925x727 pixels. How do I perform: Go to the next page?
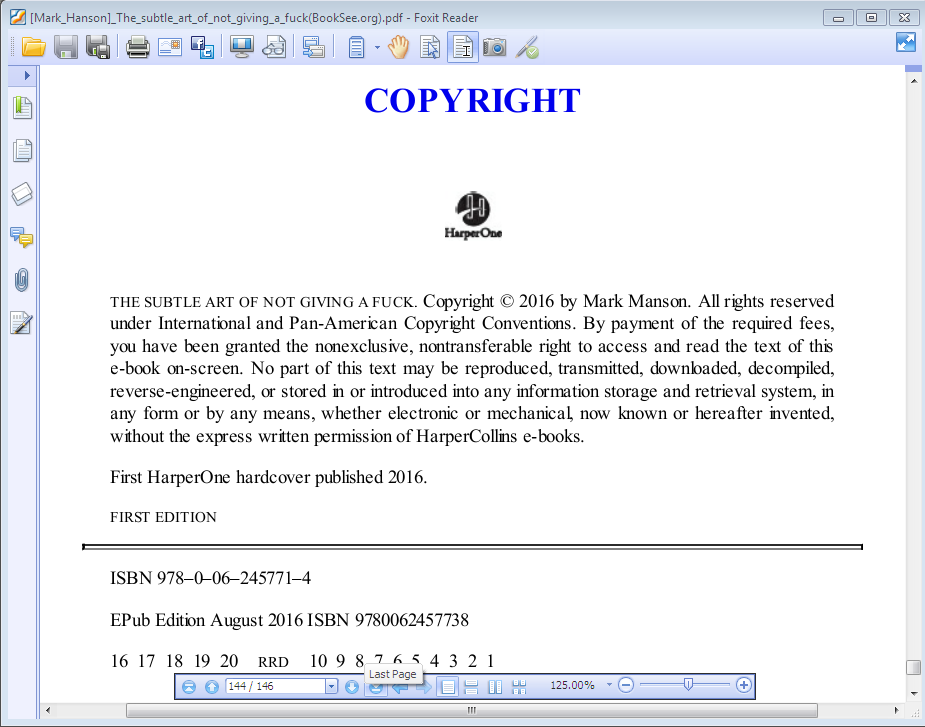tap(352, 686)
